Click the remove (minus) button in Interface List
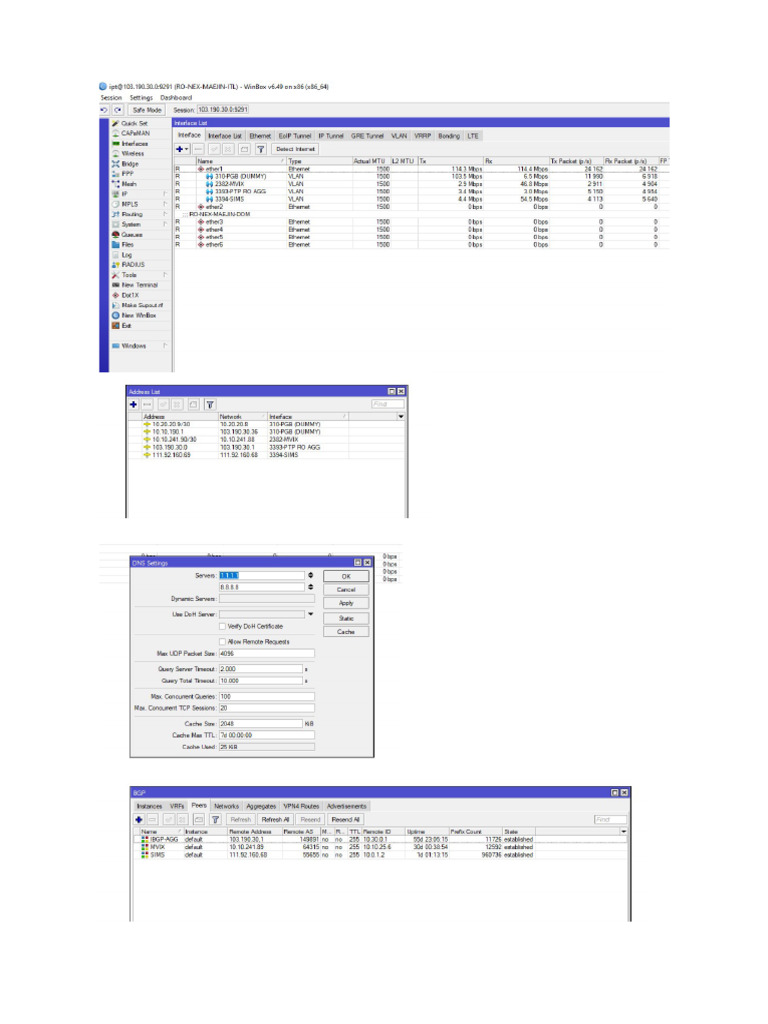Viewport: 768px width, 1024px height. tap(199, 150)
